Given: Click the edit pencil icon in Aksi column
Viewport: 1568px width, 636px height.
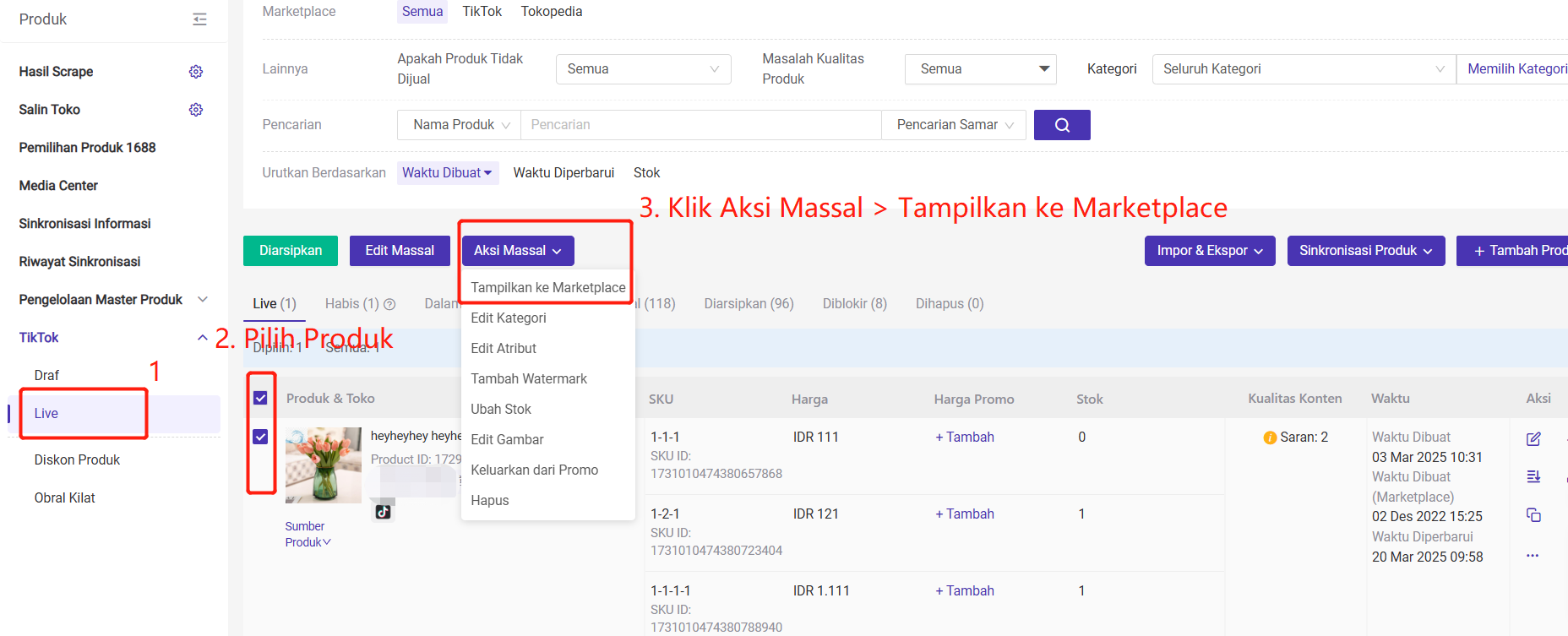Looking at the screenshot, I should (x=1533, y=439).
